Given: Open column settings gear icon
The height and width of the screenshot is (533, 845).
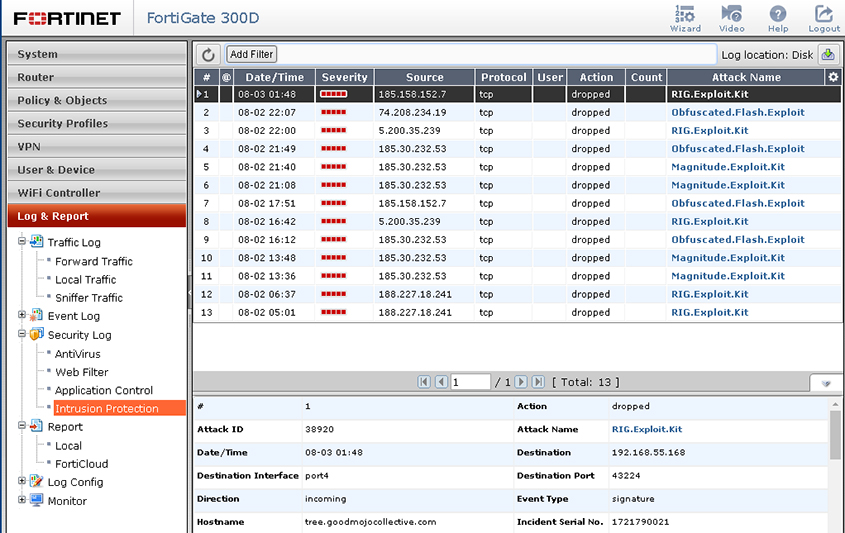Looking at the screenshot, I should coord(833,77).
